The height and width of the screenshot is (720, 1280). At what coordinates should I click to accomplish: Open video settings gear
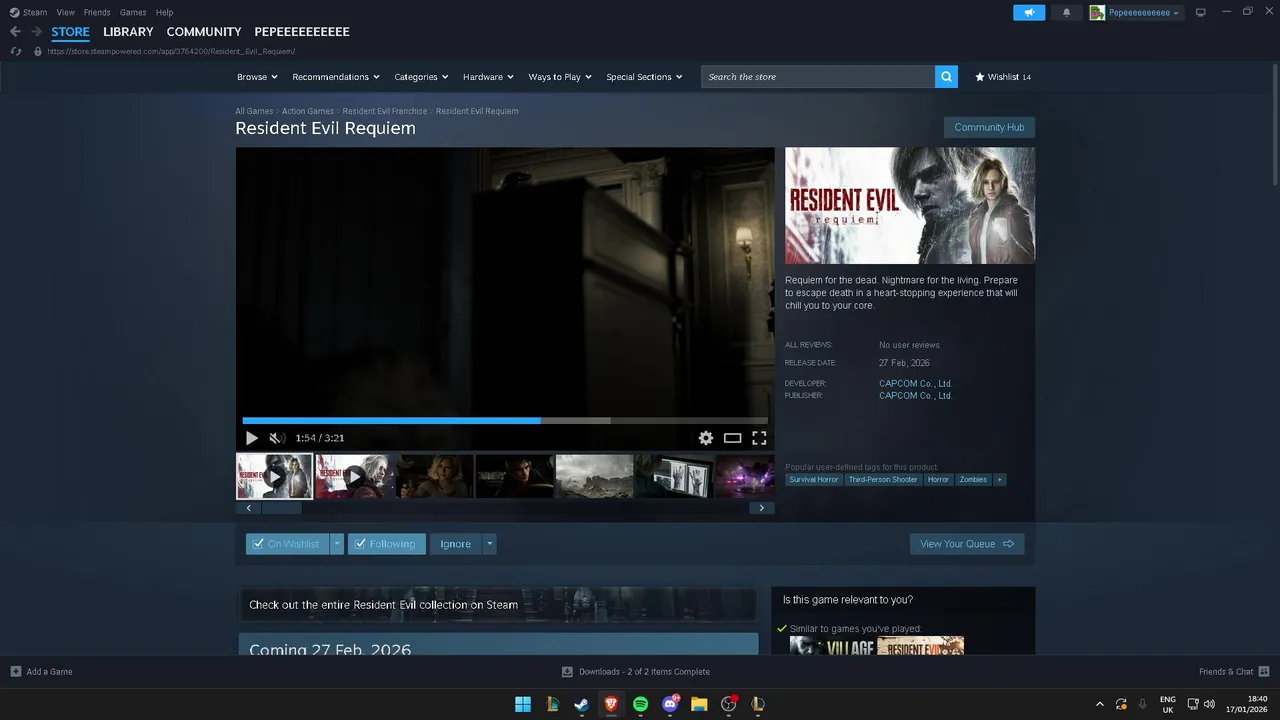tap(706, 438)
